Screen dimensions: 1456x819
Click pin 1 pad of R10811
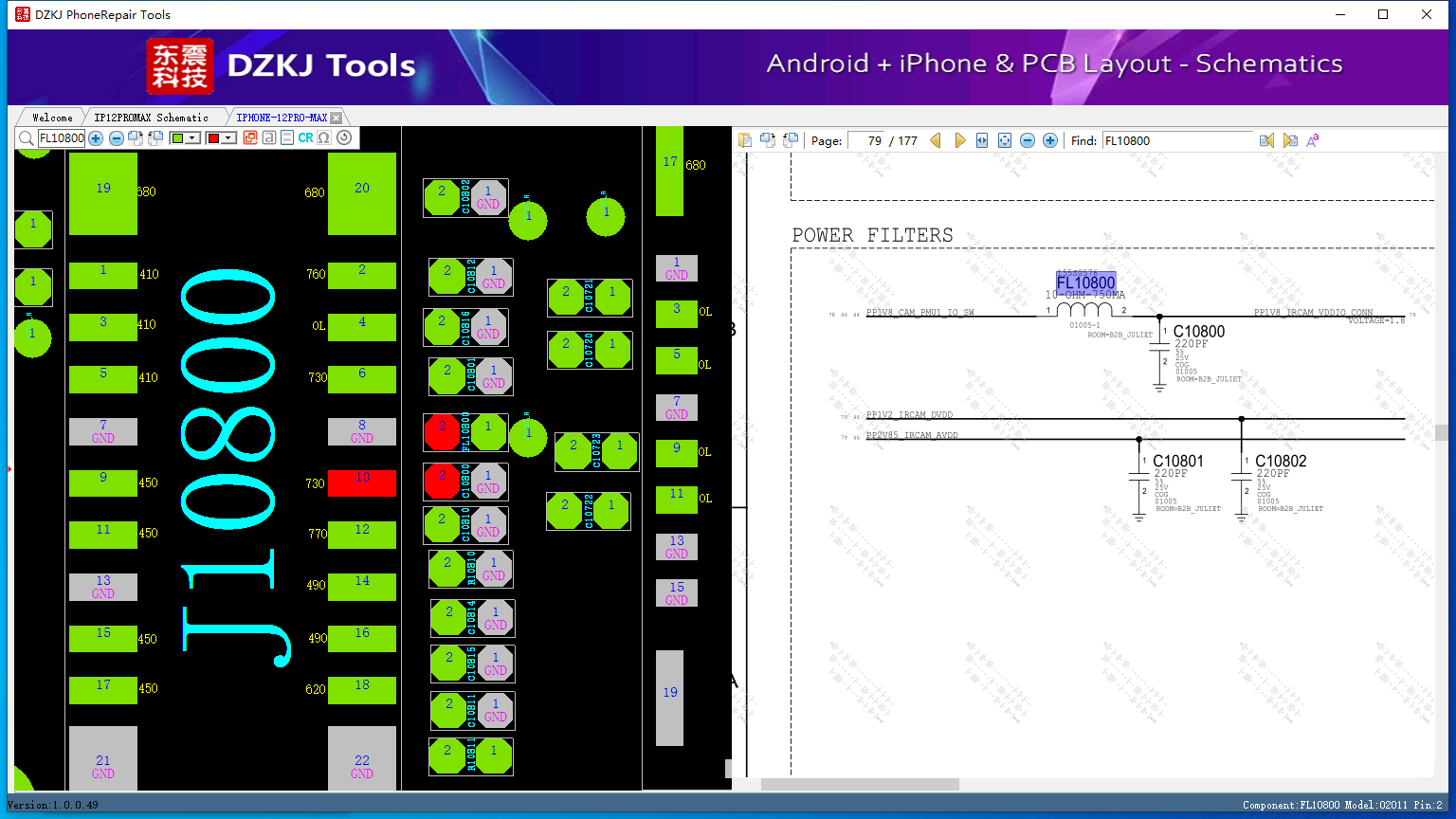(x=494, y=756)
